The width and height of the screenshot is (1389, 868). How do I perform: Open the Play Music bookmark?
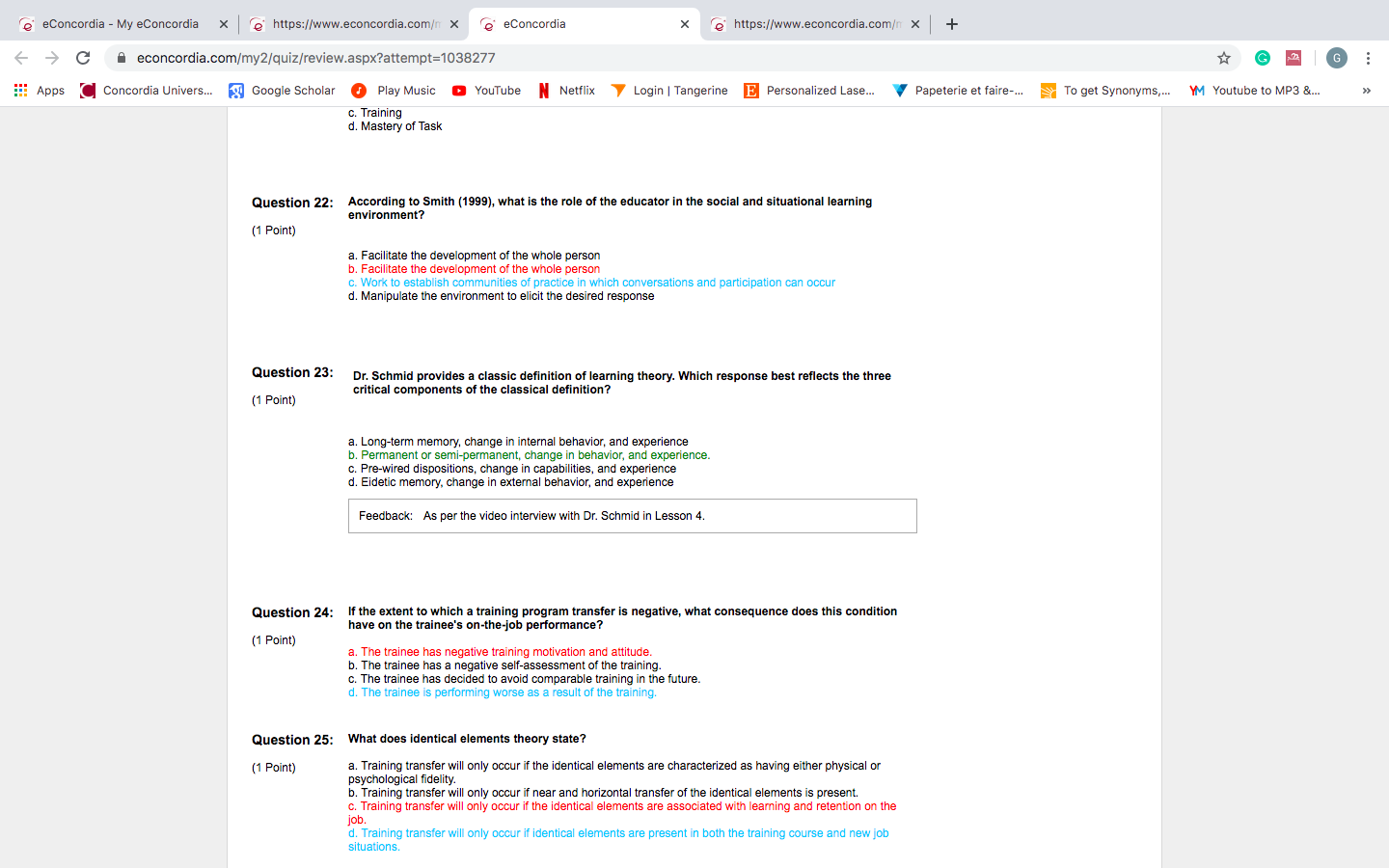coord(394,91)
